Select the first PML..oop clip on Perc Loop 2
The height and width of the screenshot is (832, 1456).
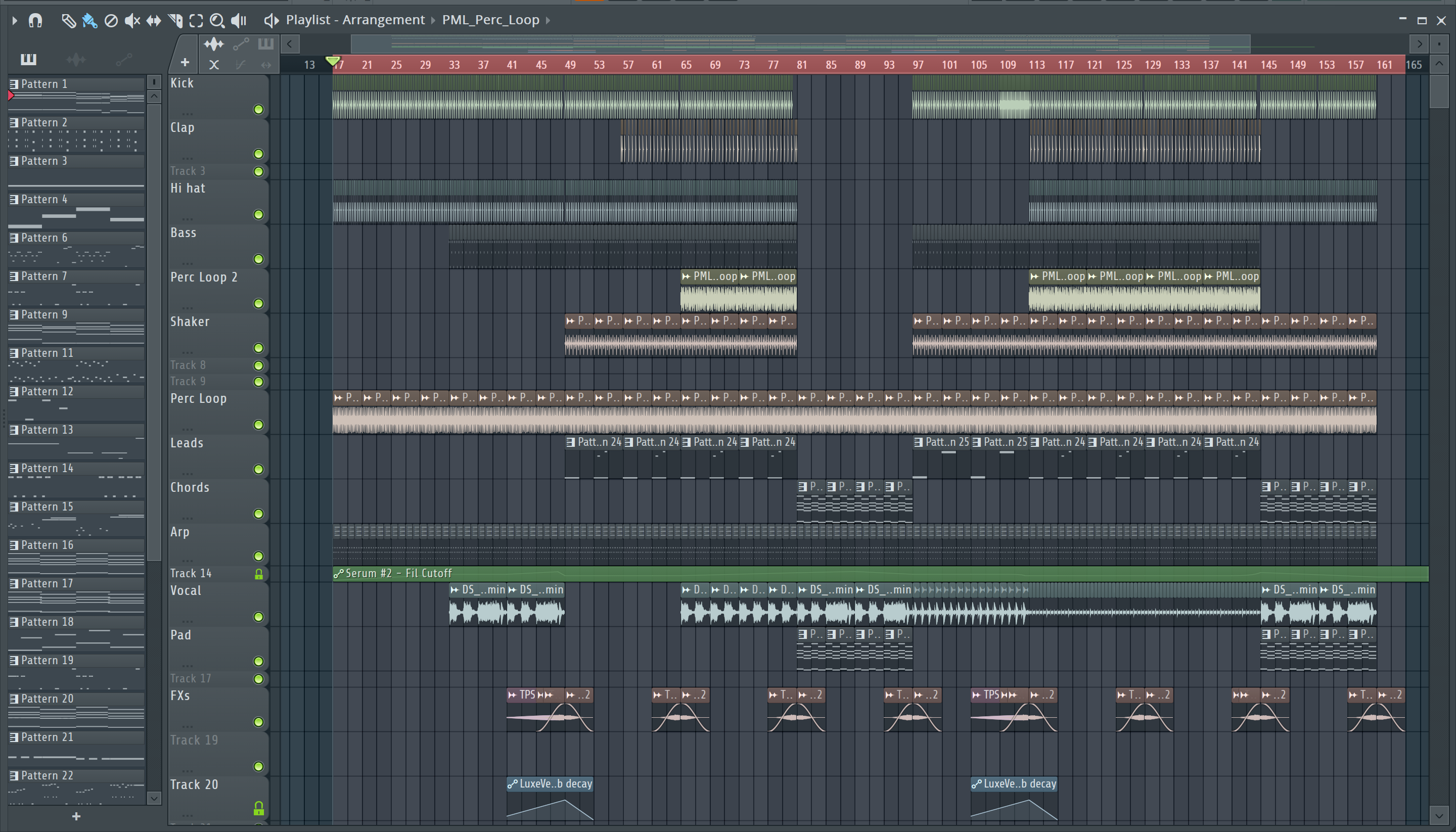click(709, 291)
